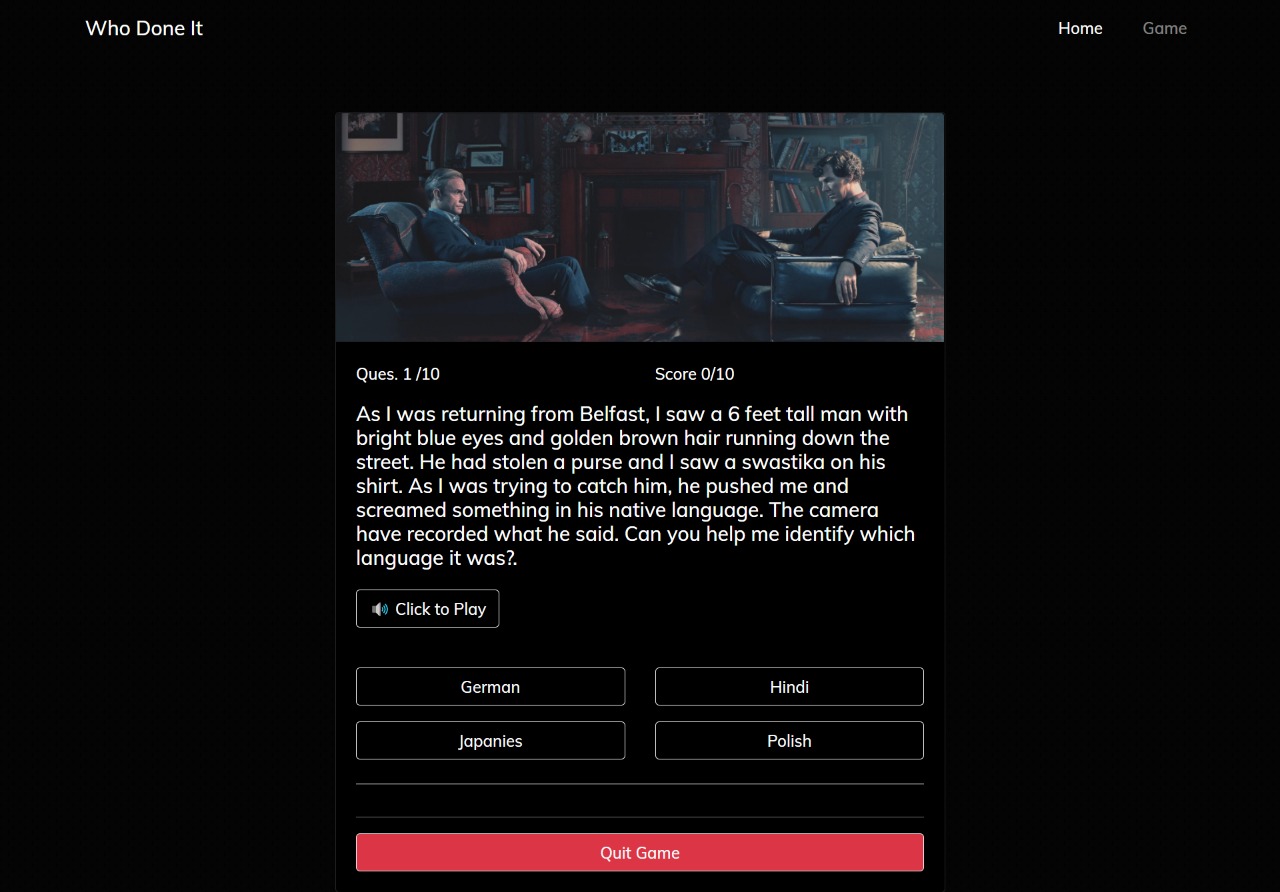The height and width of the screenshot is (892, 1280).
Task: Choose German as the answer
Action: (x=490, y=687)
